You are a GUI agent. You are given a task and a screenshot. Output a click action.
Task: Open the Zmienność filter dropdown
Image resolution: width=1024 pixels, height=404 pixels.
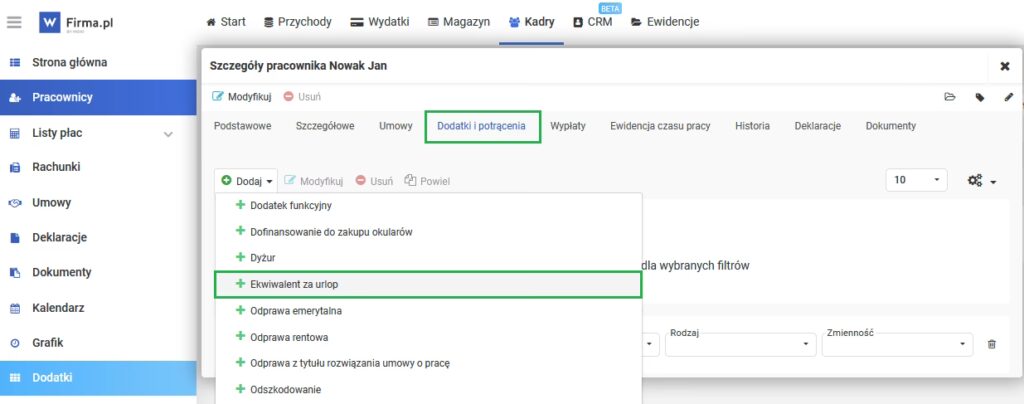coord(896,344)
